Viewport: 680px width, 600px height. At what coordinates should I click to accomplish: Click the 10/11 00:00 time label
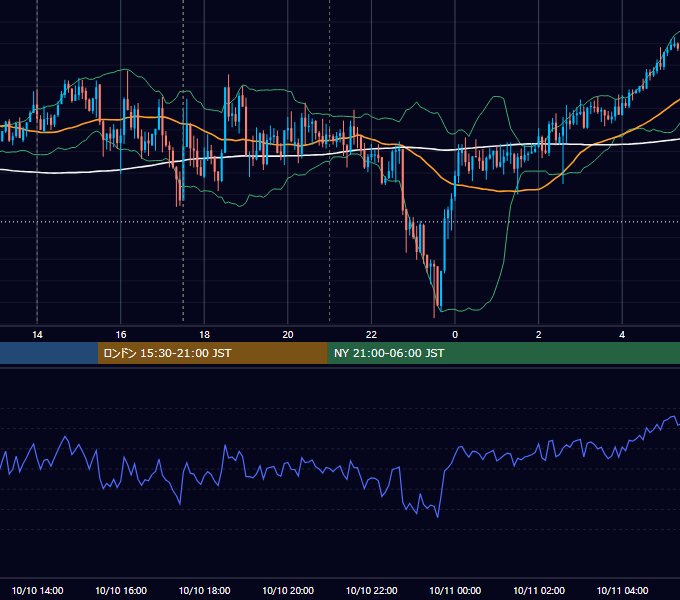point(455,590)
